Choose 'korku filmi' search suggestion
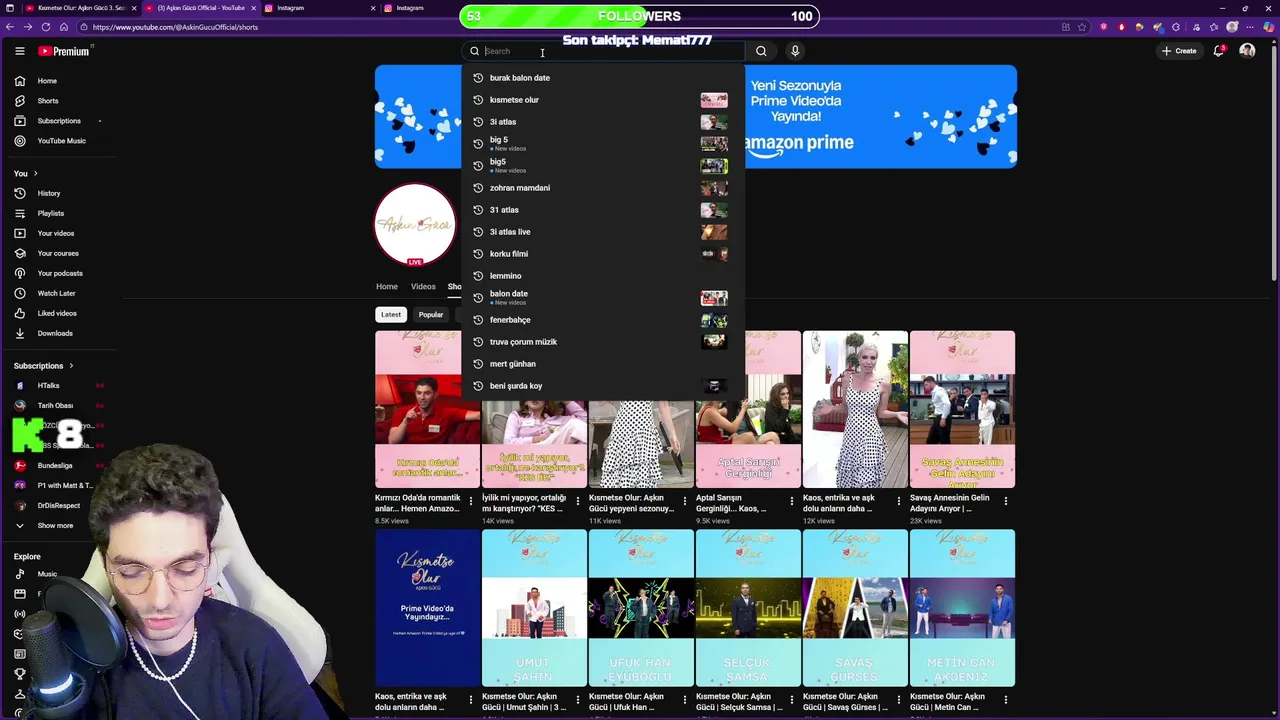This screenshot has height=720, width=1280. pos(603,254)
